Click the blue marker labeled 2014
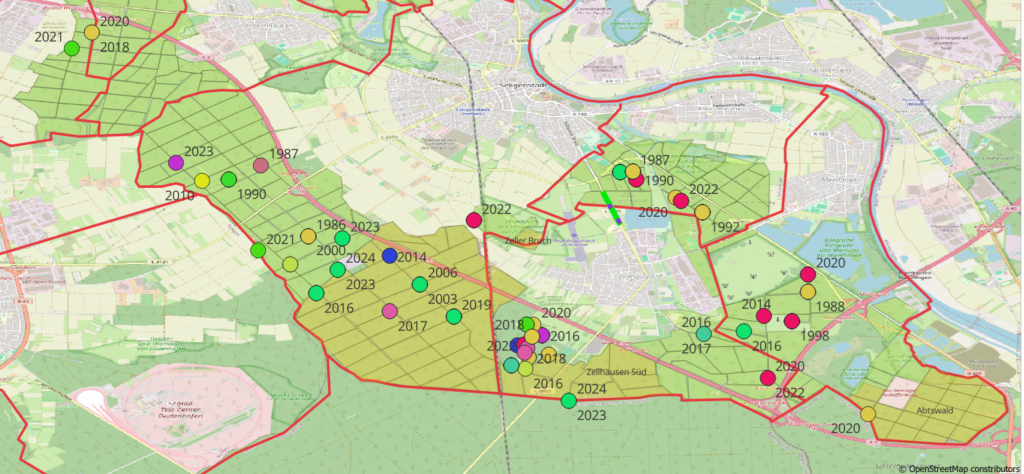This screenshot has width=1024, height=474. (389, 256)
